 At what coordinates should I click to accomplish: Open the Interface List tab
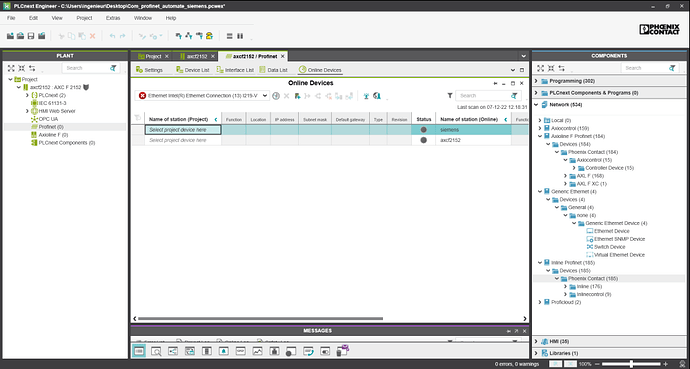click(235, 70)
